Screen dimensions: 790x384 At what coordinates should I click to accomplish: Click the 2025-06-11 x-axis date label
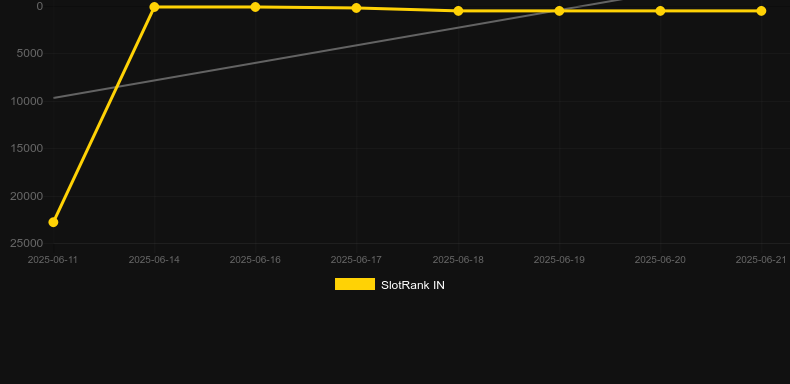click(53, 260)
